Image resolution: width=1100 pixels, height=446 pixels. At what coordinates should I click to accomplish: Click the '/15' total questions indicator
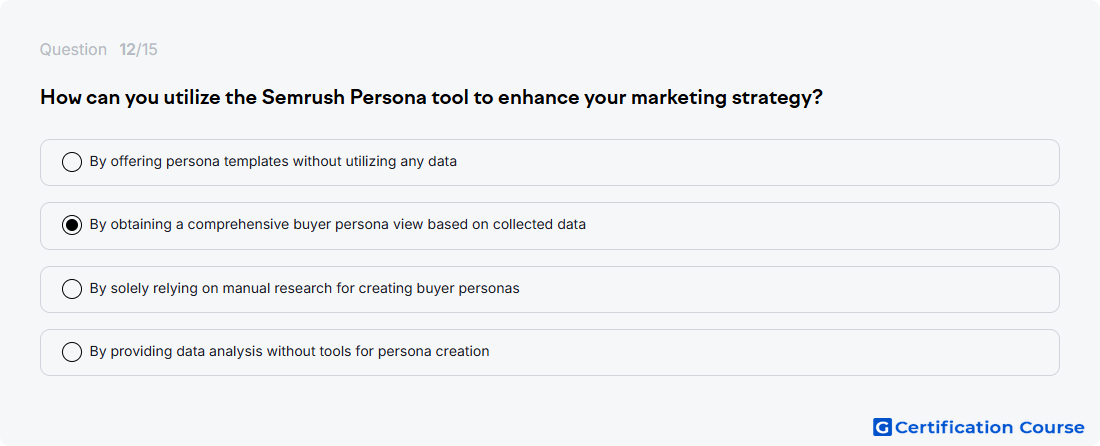[147, 50]
